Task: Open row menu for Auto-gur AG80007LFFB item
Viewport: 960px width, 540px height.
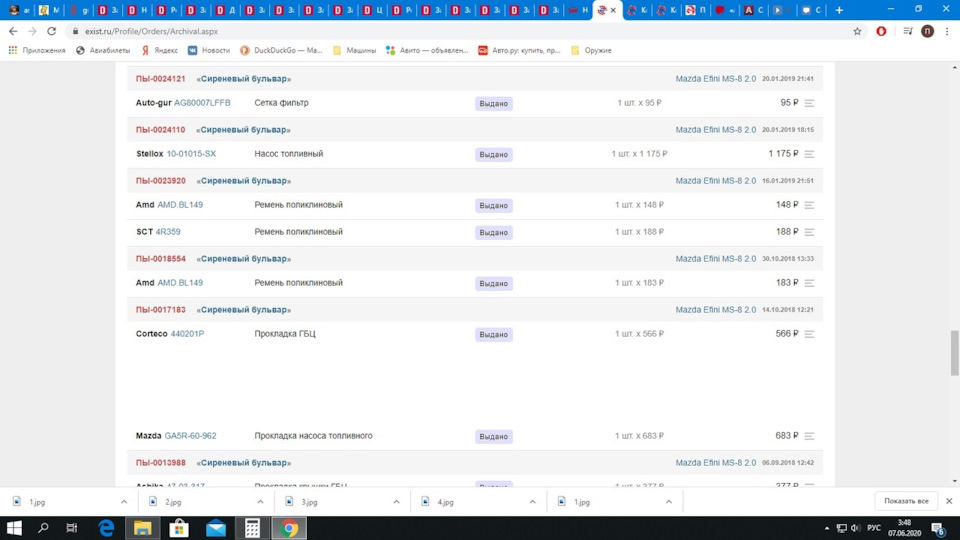Action: [x=809, y=103]
